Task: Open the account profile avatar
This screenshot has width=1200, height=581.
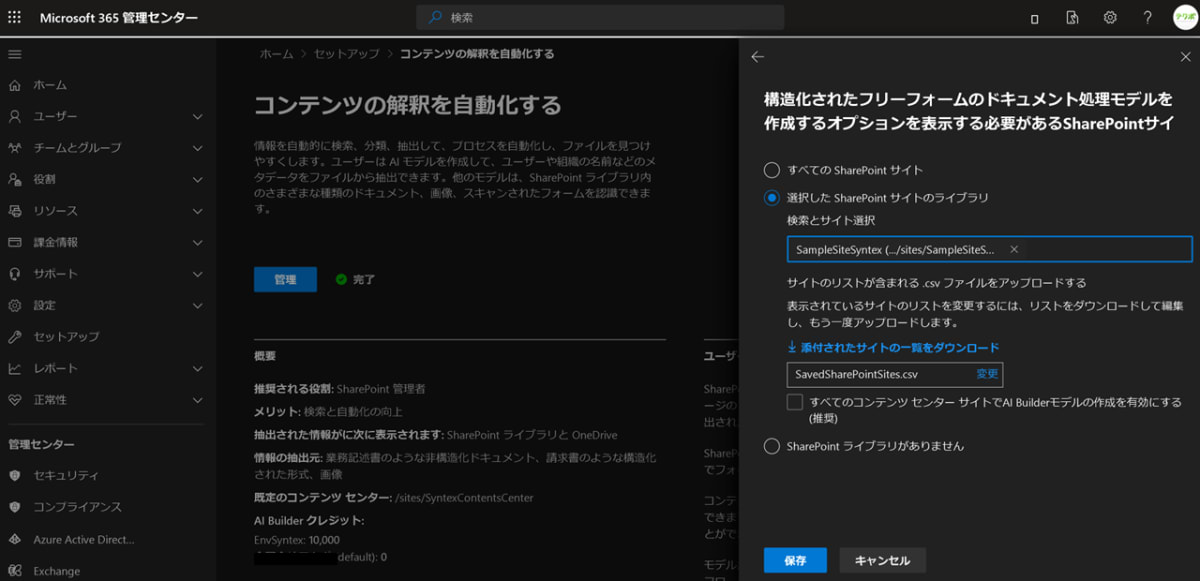Action: [x=1184, y=18]
